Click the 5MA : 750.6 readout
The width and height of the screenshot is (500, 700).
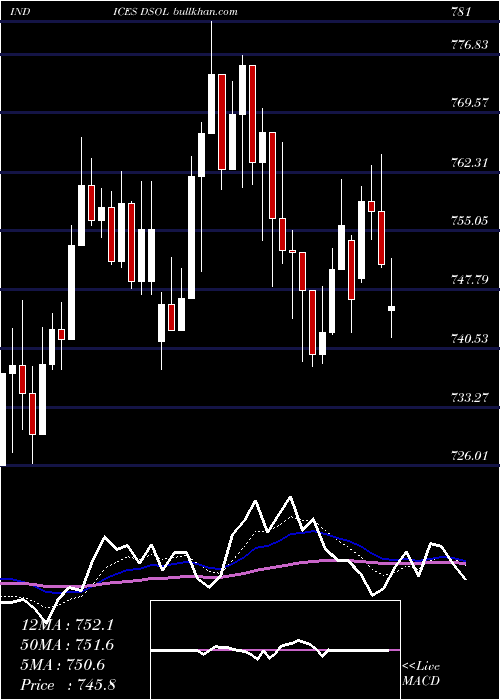(63, 665)
